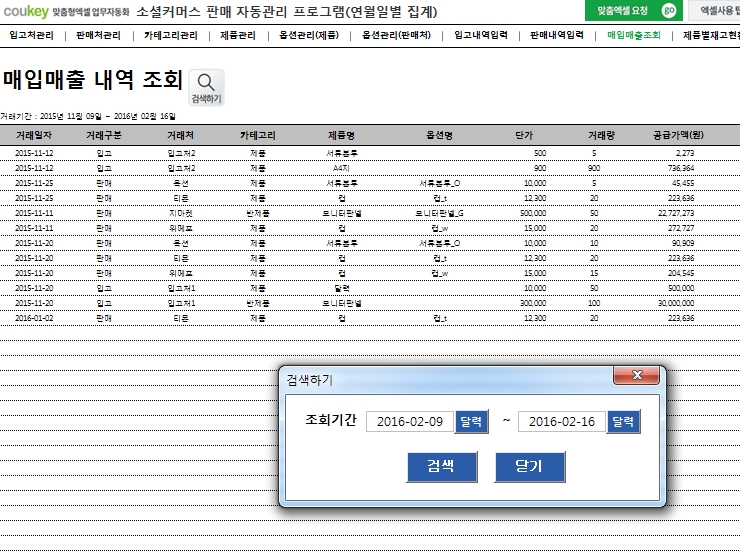Click the 제품명 column header
Viewport: 740px width, 555px height.
(x=342, y=135)
